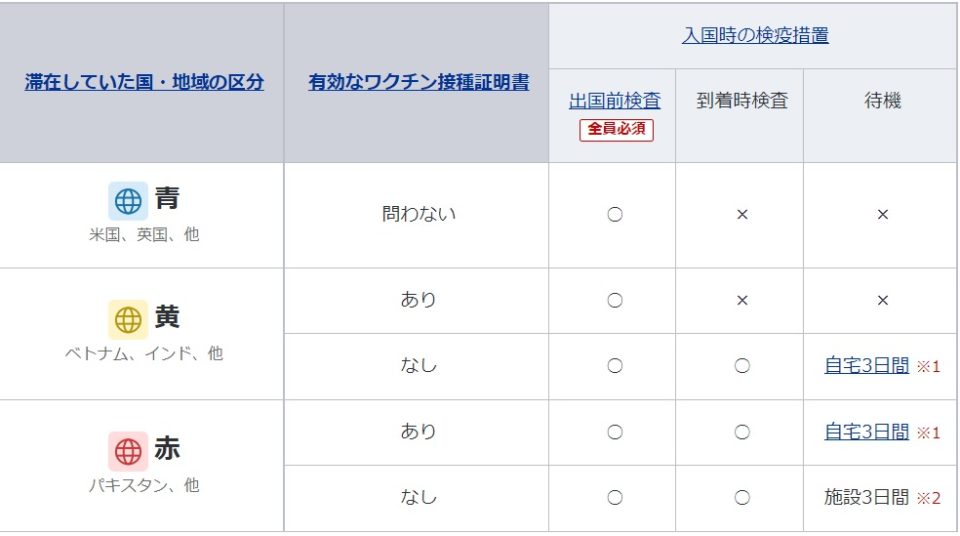Select the 施設3日間 cell text
The height and width of the screenshot is (536, 960).
[x=866, y=497]
